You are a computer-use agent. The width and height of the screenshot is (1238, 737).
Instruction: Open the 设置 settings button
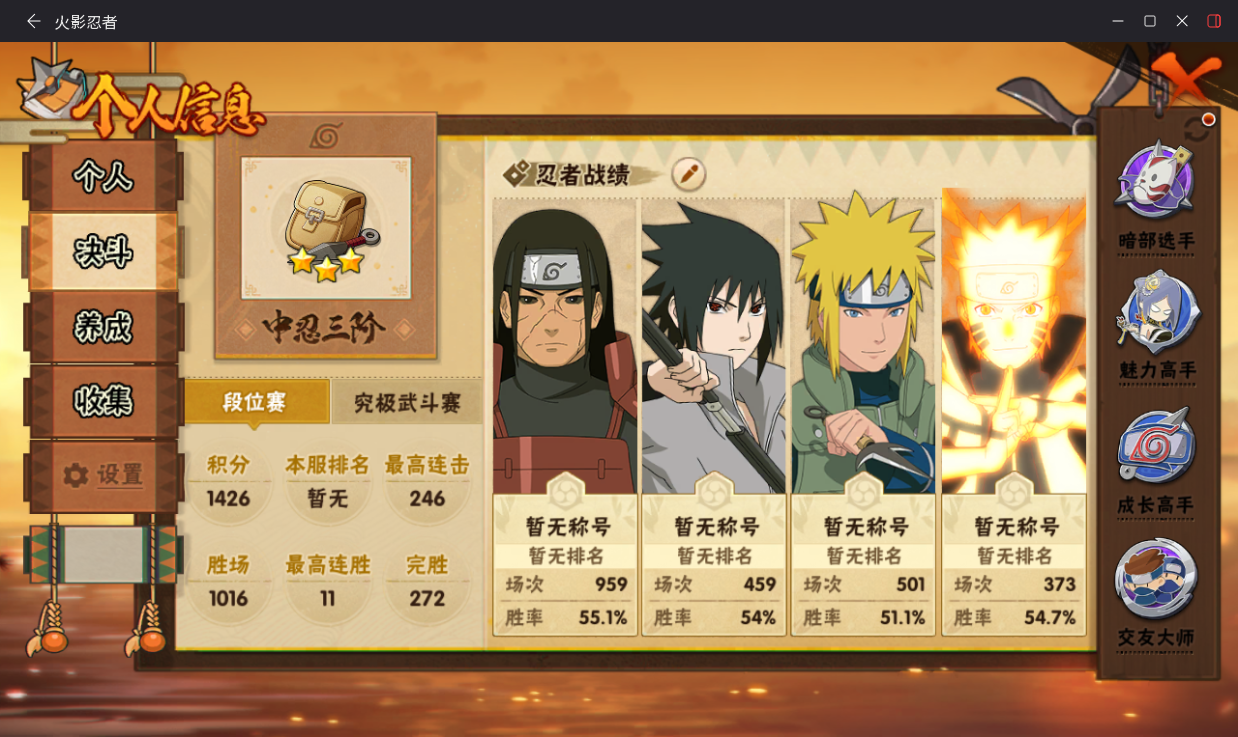pyautogui.click(x=103, y=475)
